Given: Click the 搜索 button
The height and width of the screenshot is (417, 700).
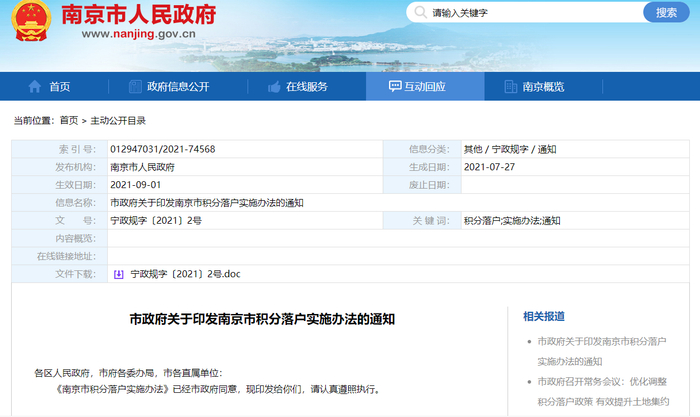Looking at the screenshot, I should (666, 13).
